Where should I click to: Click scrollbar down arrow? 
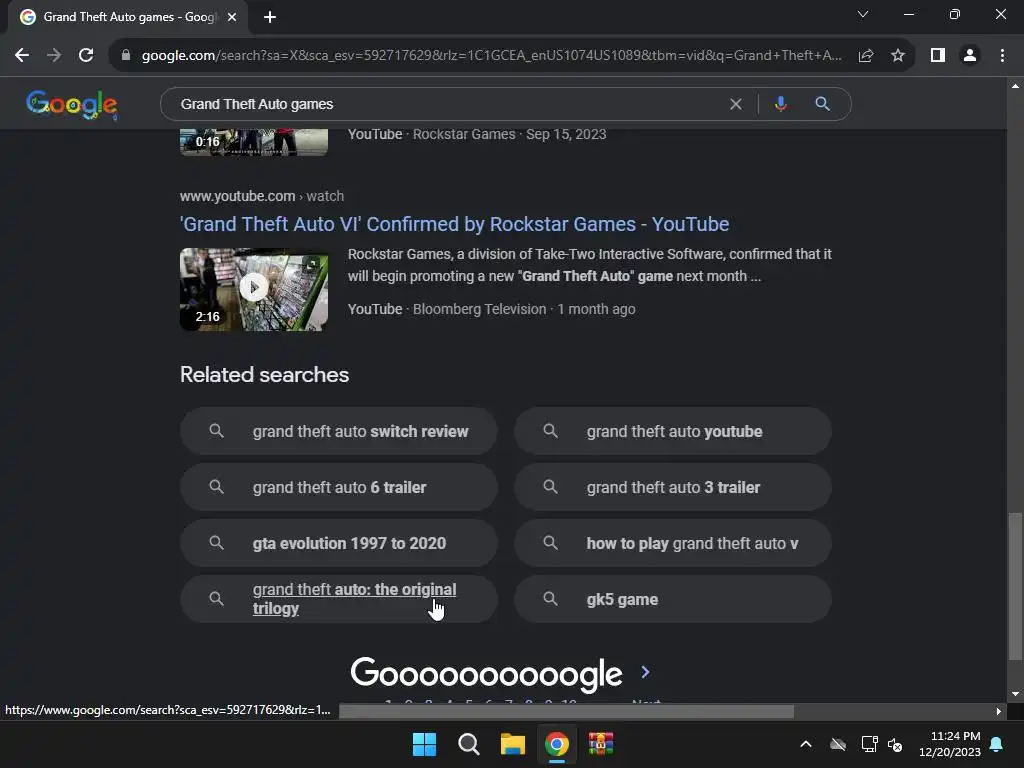click(x=1015, y=694)
